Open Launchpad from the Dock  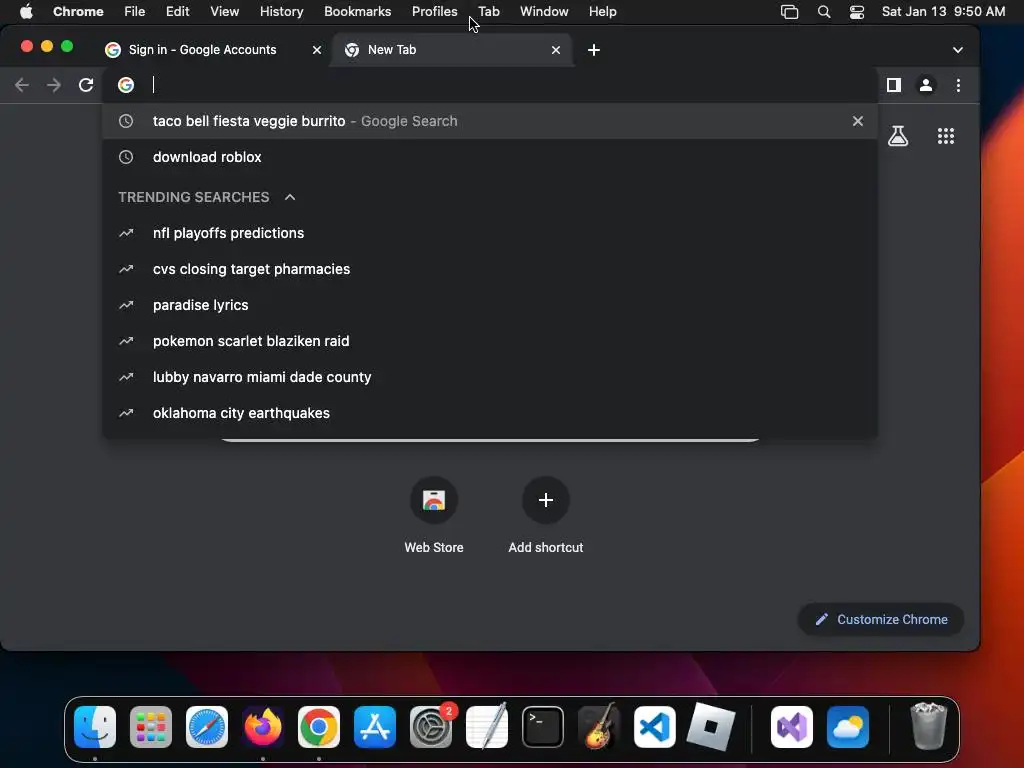pyautogui.click(x=151, y=727)
